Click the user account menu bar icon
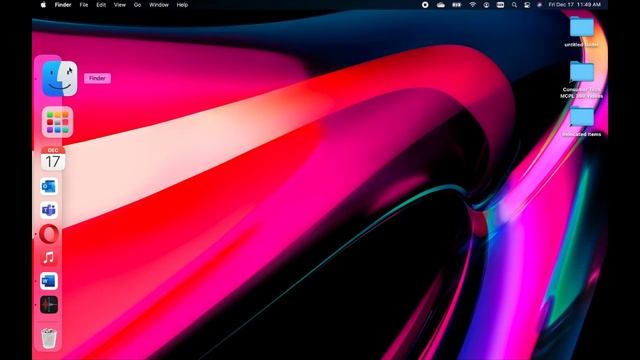Image resolution: width=640 pixels, height=360 pixels. 486,5
